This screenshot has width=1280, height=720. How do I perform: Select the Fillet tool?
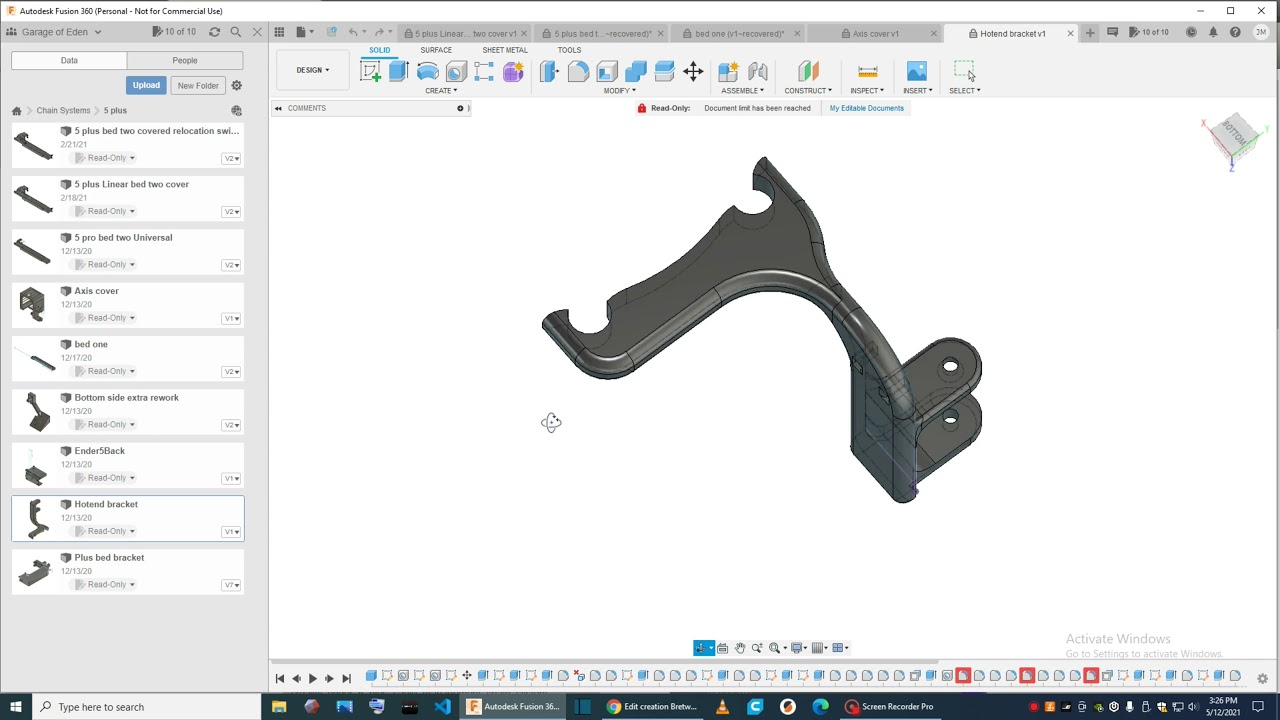(578, 71)
